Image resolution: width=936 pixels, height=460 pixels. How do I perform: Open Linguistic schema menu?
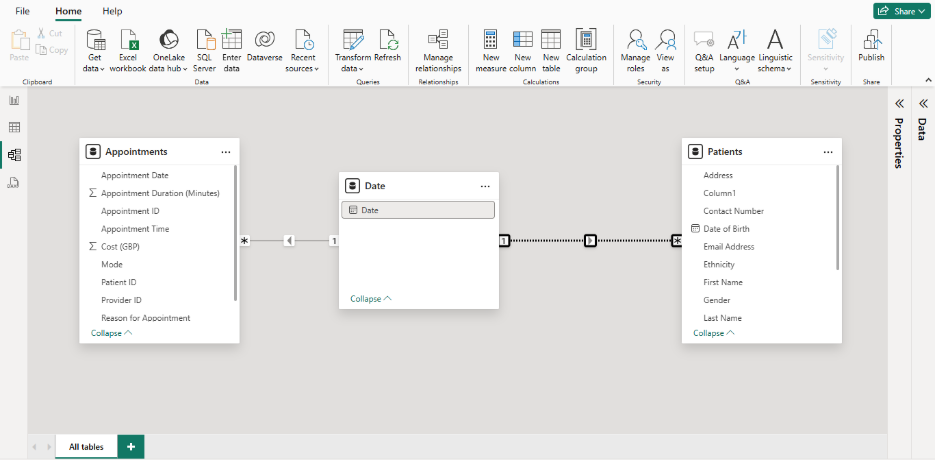point(775,51)
